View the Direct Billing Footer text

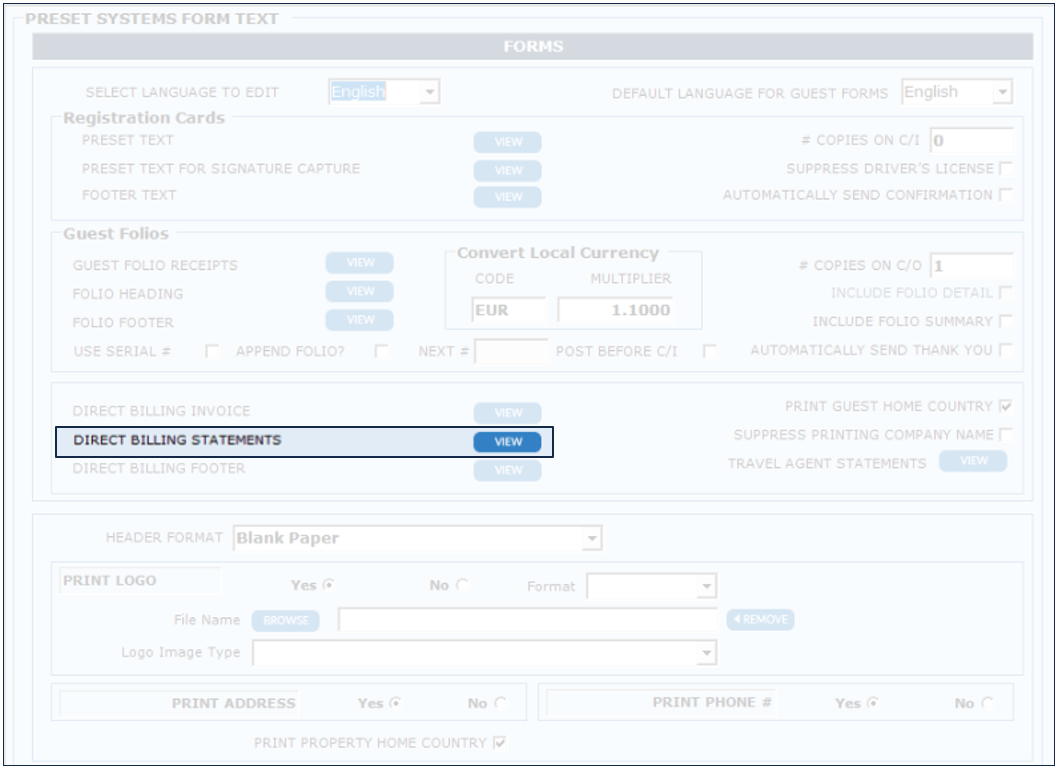coord(507,470)
